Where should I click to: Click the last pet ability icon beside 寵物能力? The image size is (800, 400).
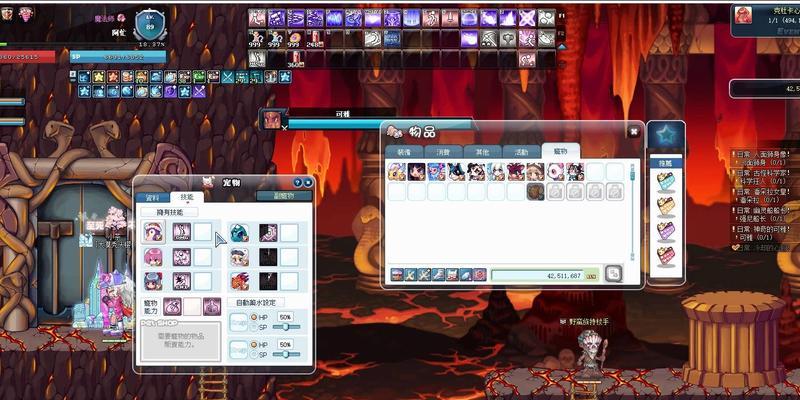[x=212, y=307]
